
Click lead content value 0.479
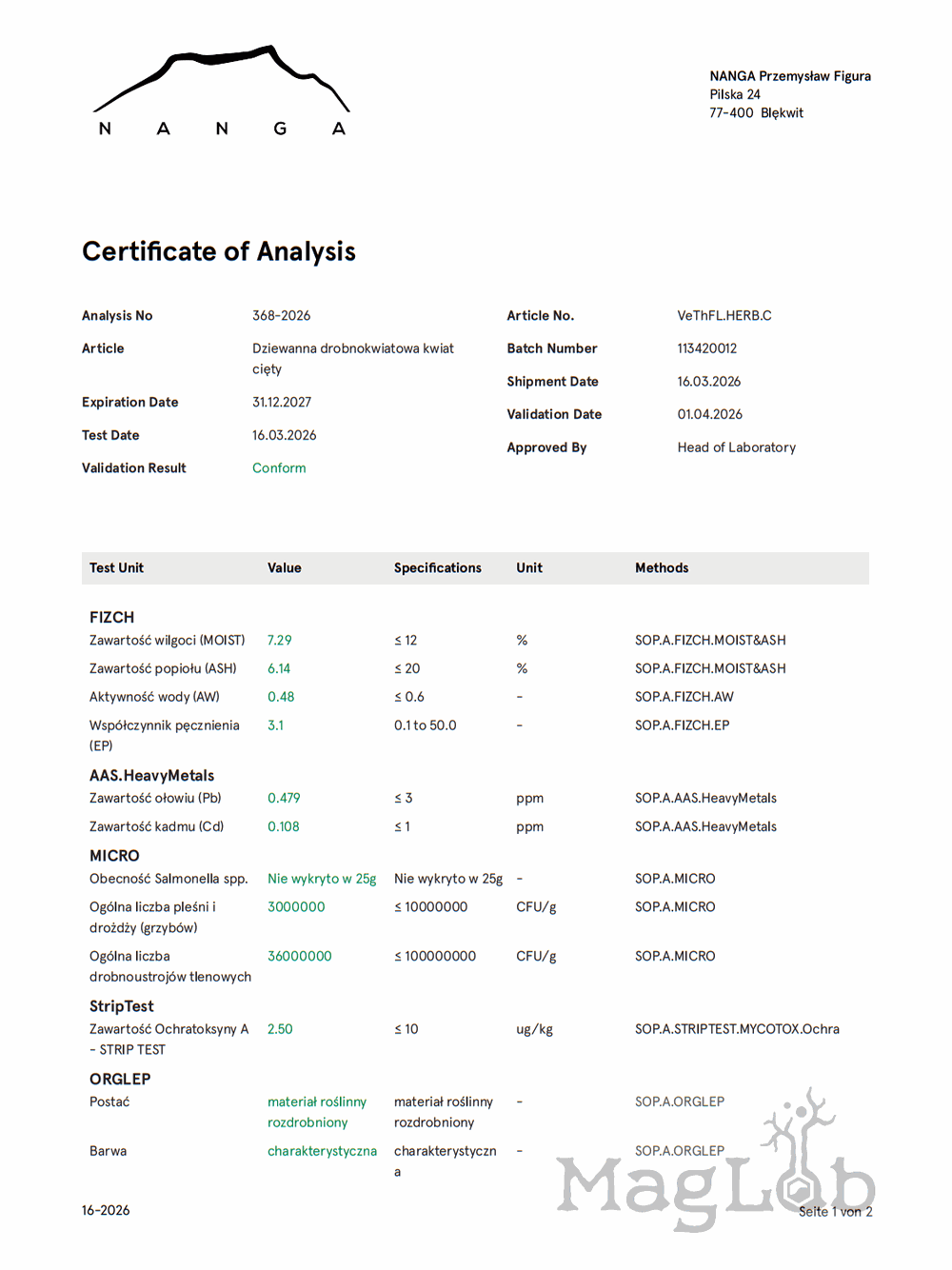pos(284,798)
